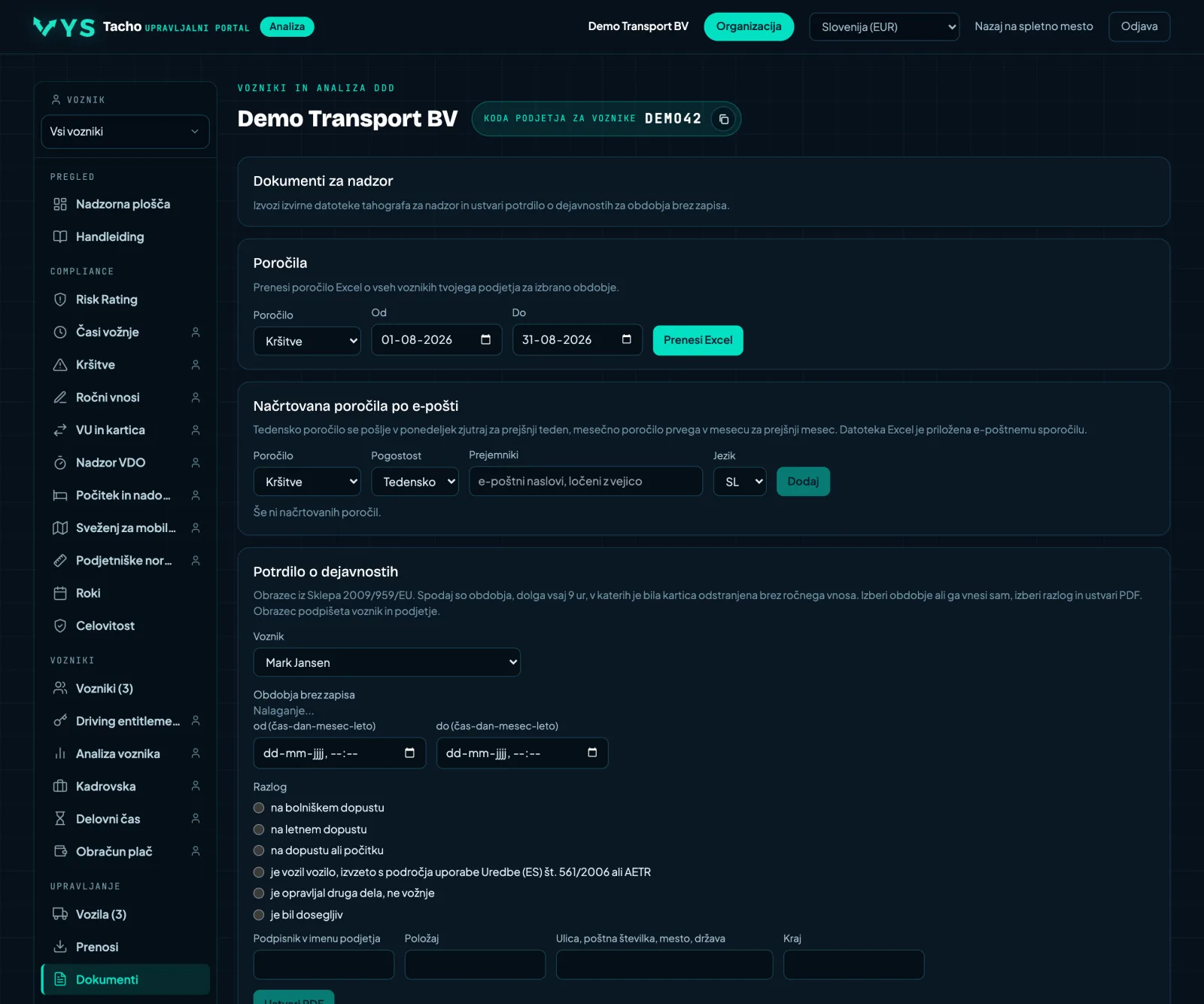Open the Vsi vozniki driver dropdown
Image resolution: width=1204 pixels, height=1004 pixels.
[125, 132]
